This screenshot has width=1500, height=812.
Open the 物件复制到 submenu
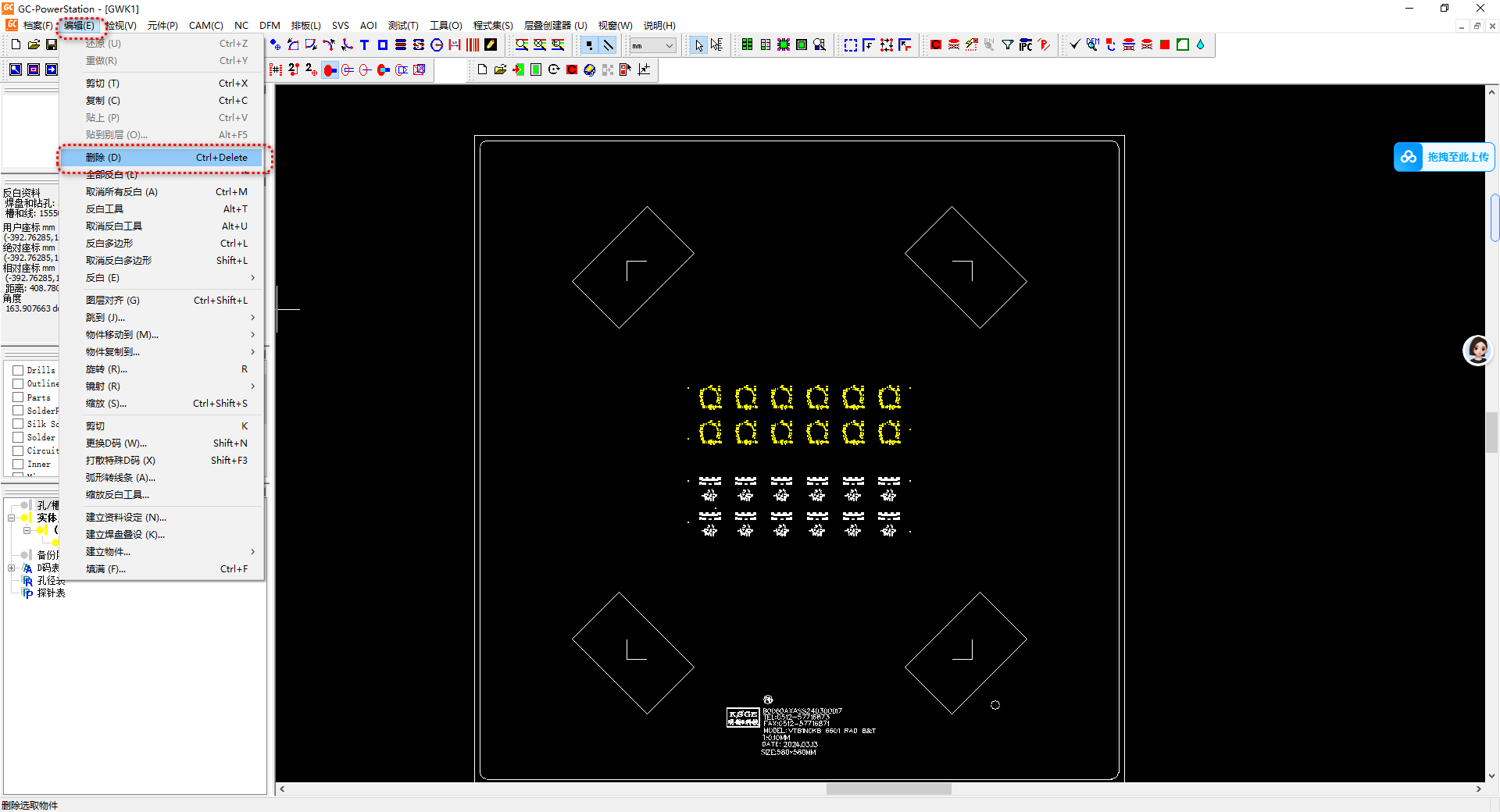[x=162, y=352]
